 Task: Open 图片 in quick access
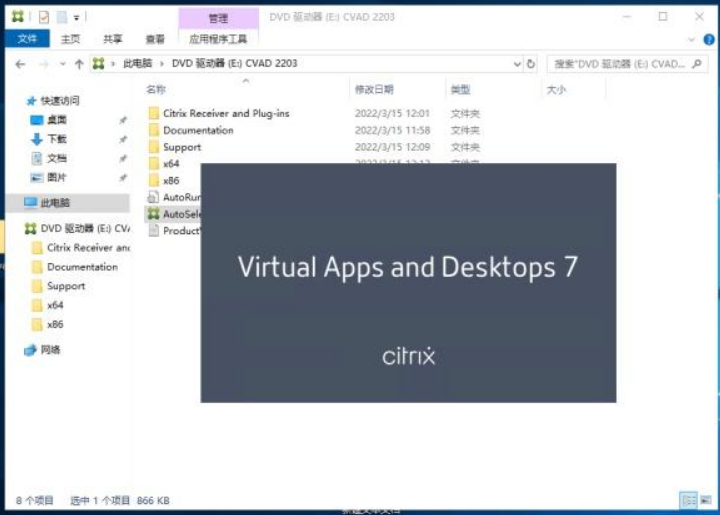pos(49,178)
